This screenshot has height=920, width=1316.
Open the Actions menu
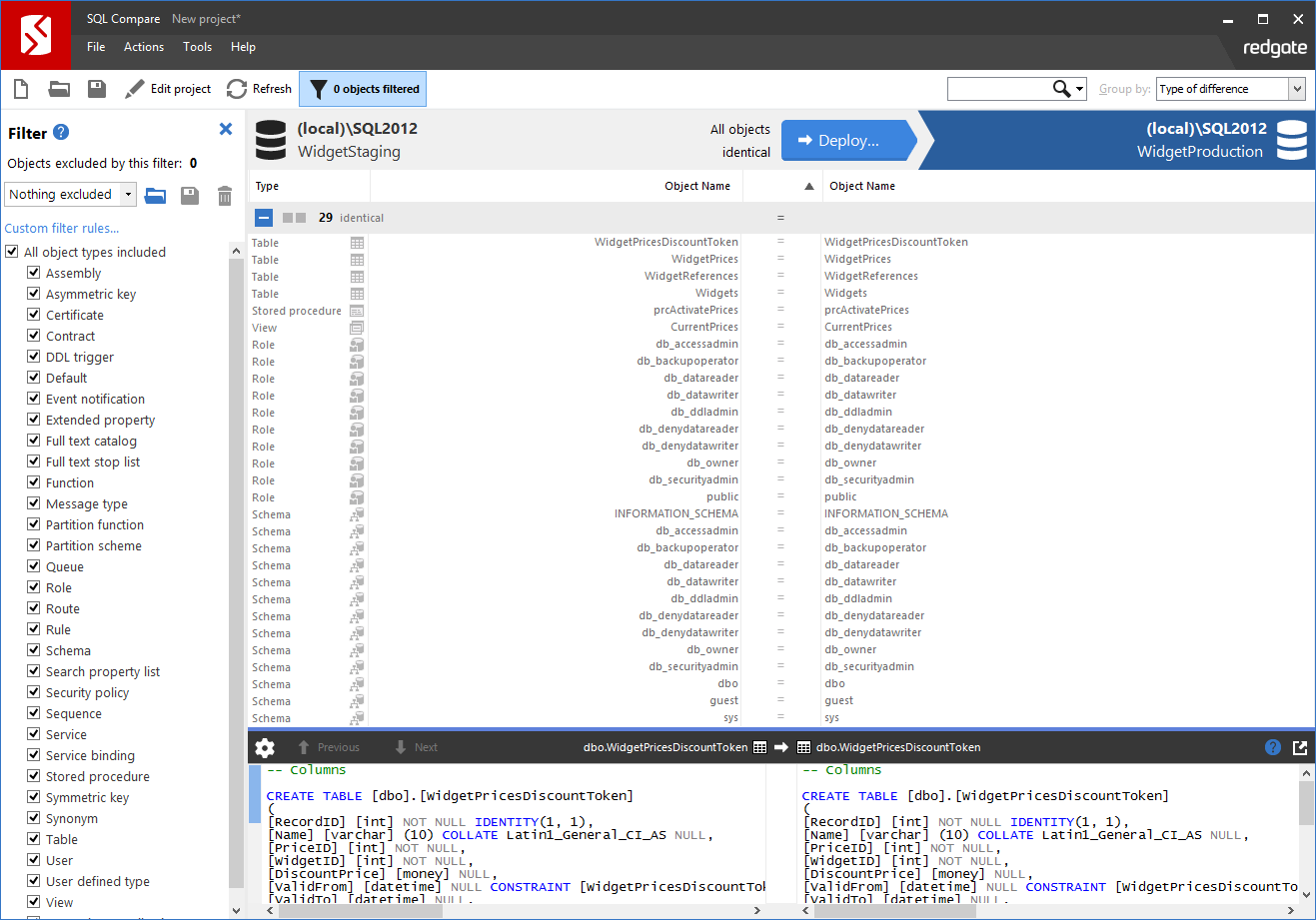tap(143, 46)
